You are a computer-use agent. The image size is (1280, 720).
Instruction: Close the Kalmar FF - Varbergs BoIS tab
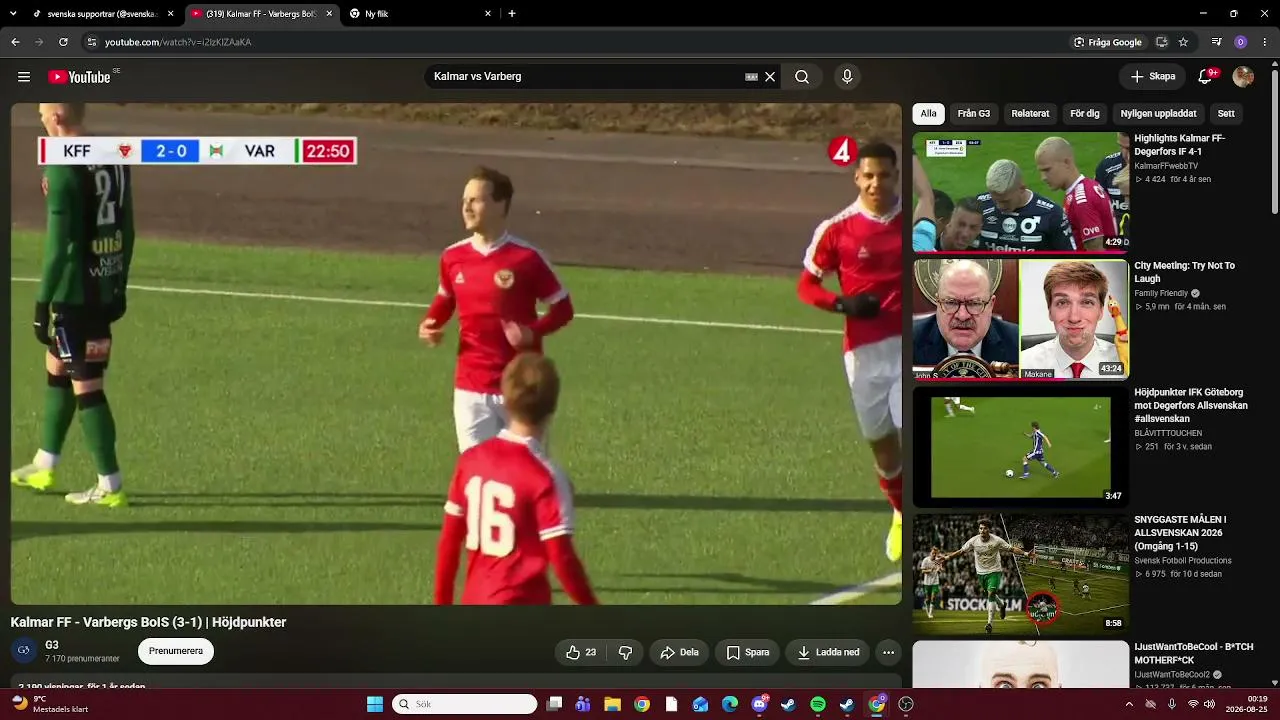329,14
